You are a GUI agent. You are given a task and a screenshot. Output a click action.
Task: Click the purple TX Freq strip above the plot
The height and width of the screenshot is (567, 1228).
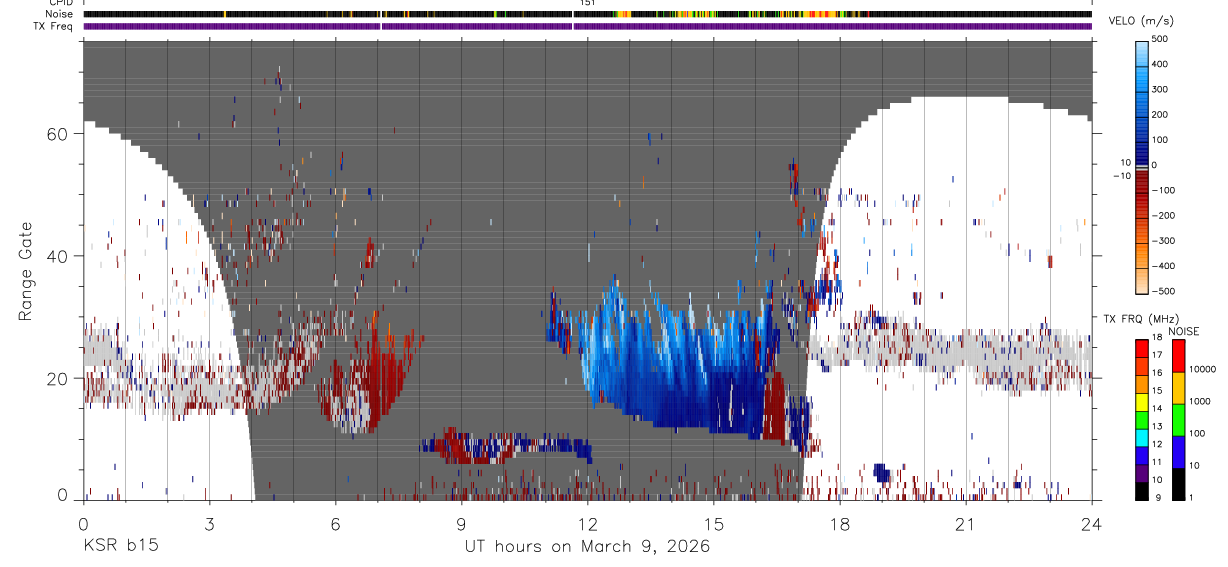[x=587, y=26]
